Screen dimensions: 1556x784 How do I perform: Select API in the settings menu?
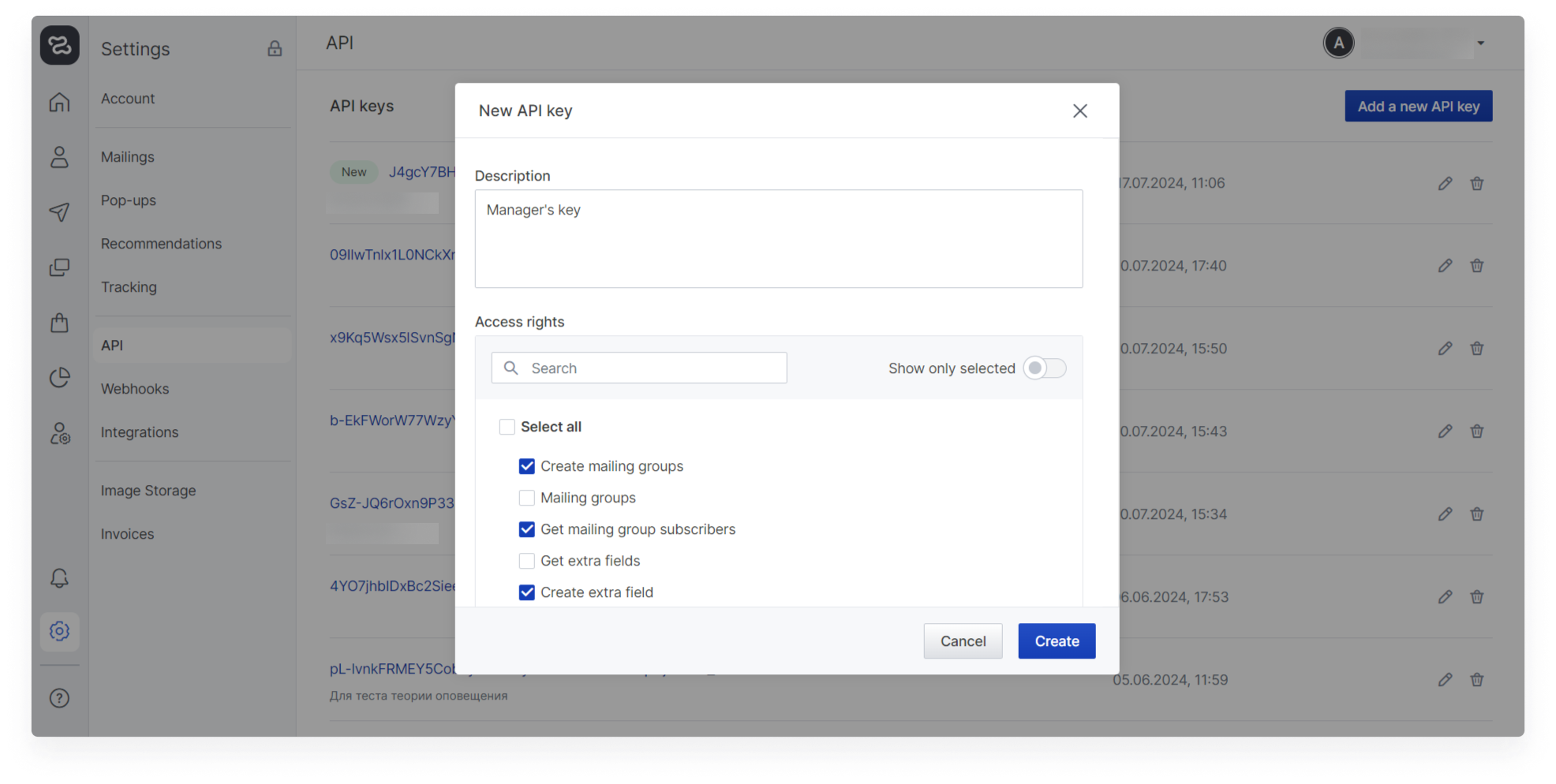click(193, 345)
